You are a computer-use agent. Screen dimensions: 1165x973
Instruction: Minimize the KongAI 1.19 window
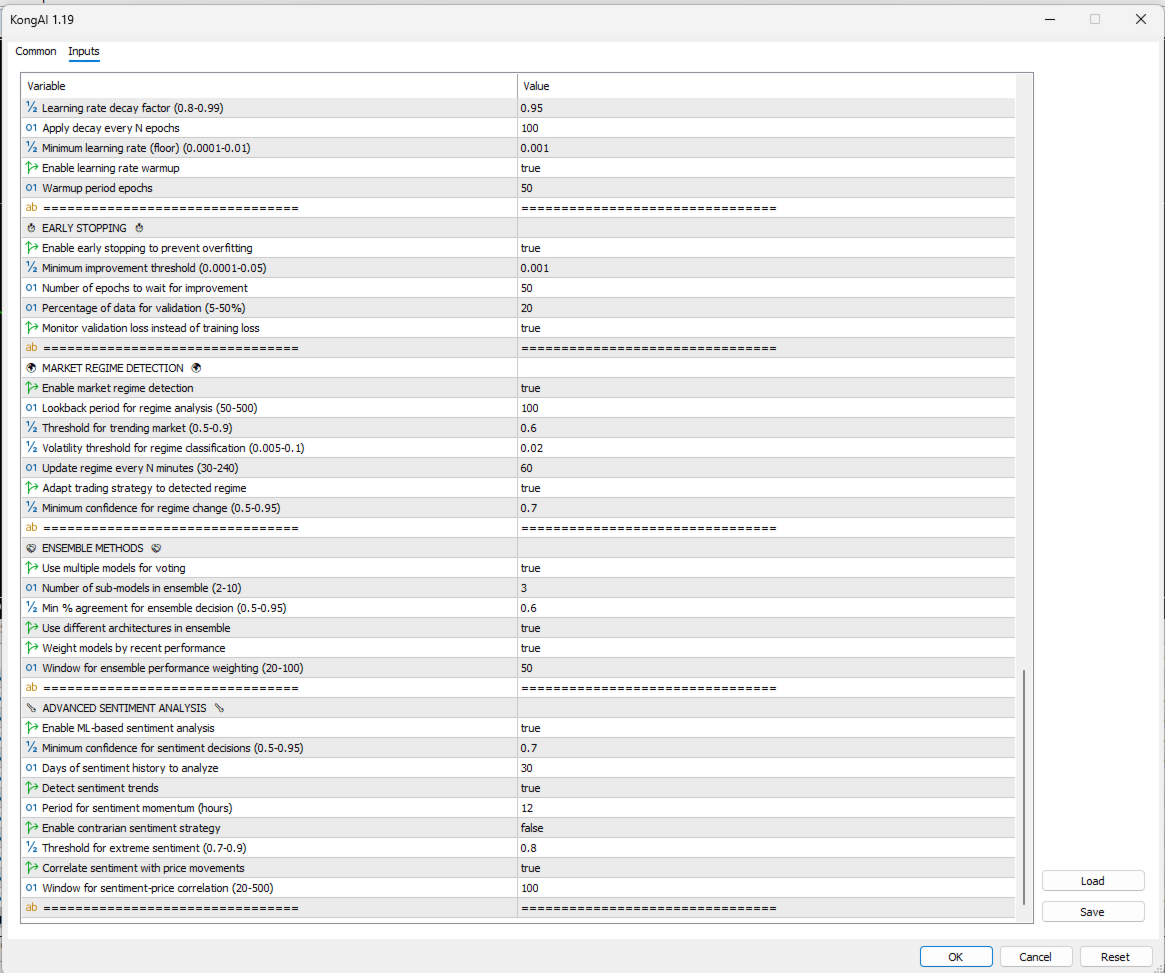1050,19
